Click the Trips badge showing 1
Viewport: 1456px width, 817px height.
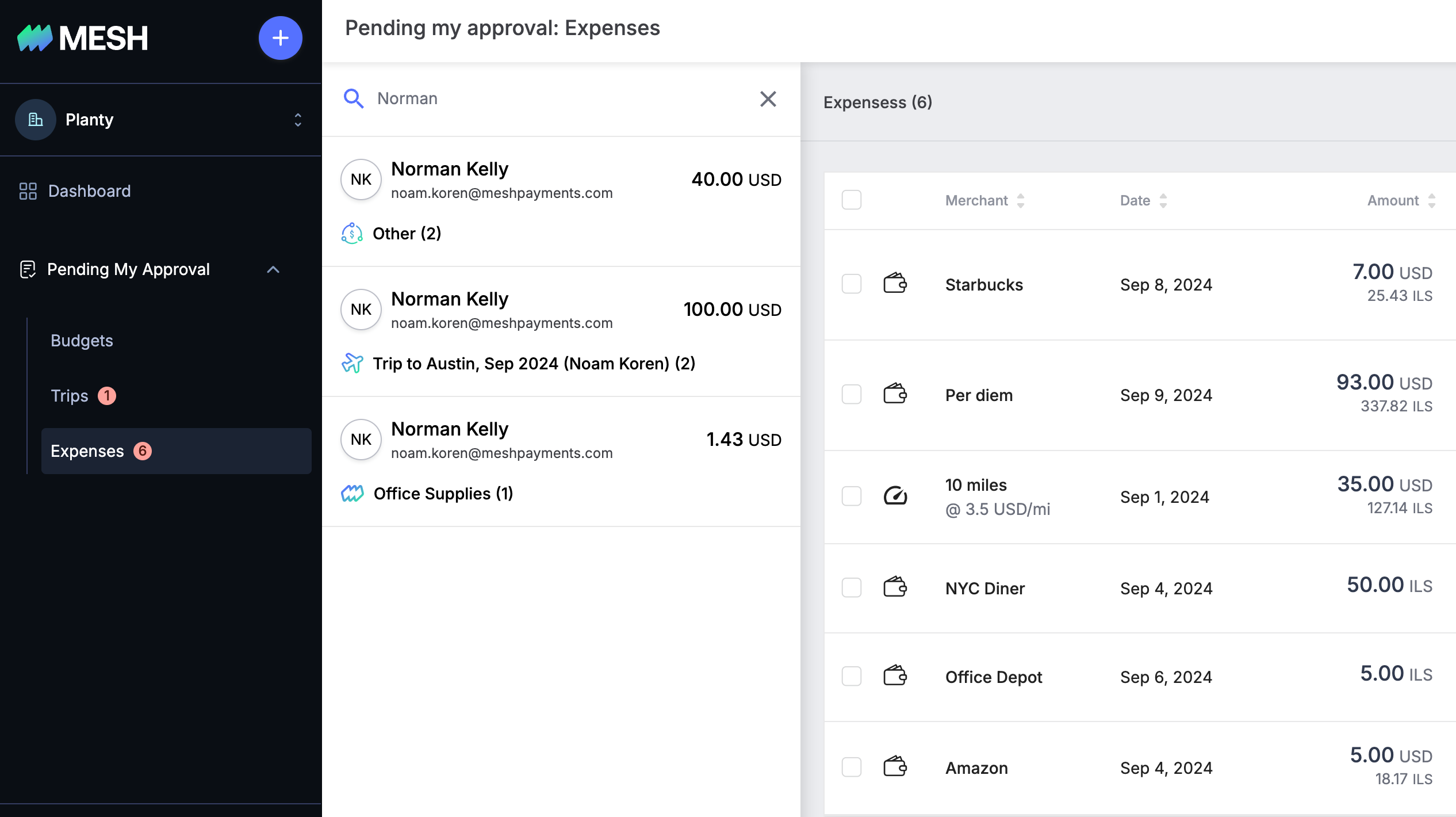click(107, 396)
